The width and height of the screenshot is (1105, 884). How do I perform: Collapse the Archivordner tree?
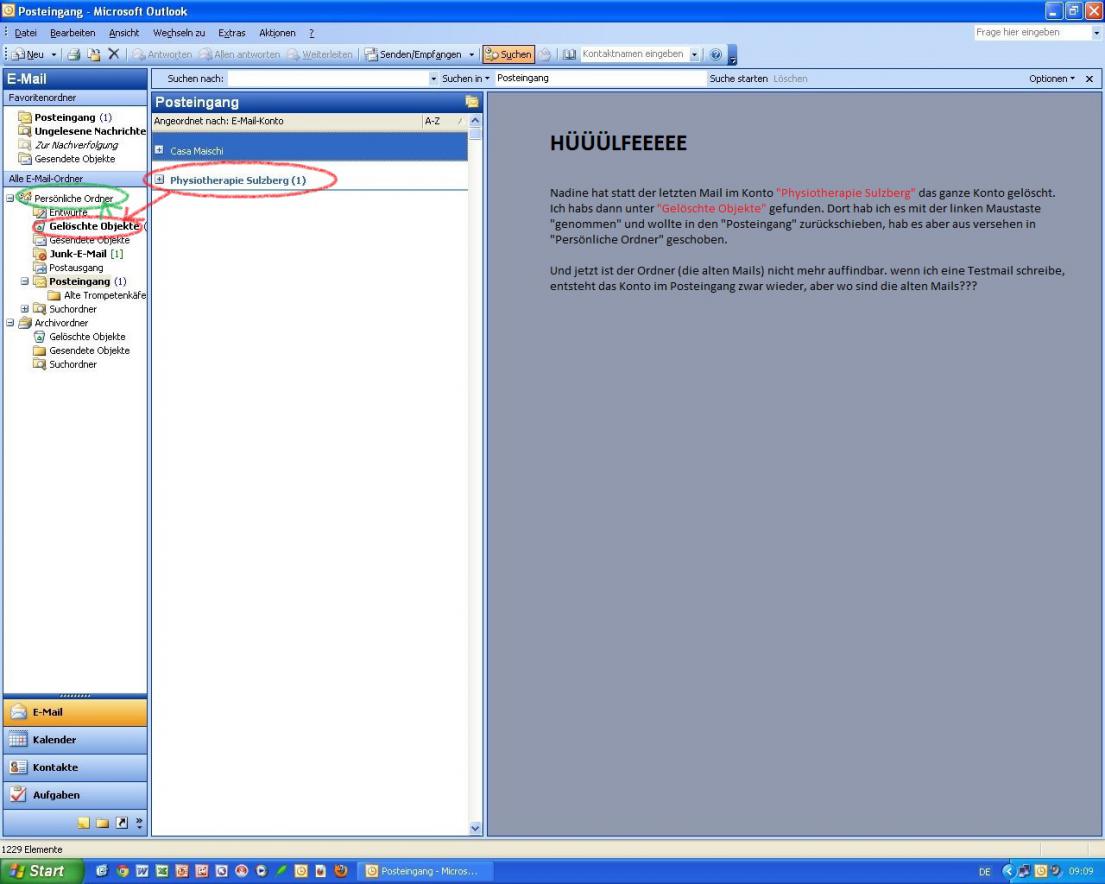coord(10,323)
